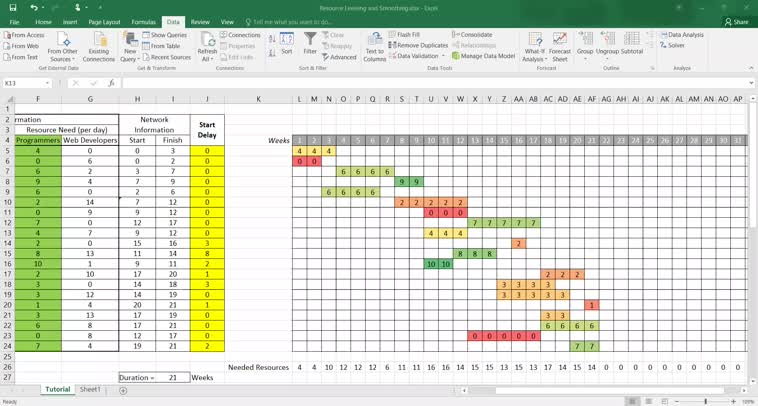The image size is (758, 406).
Task: Click the Existing Connections icon
Action: click(x=99, y=45)
